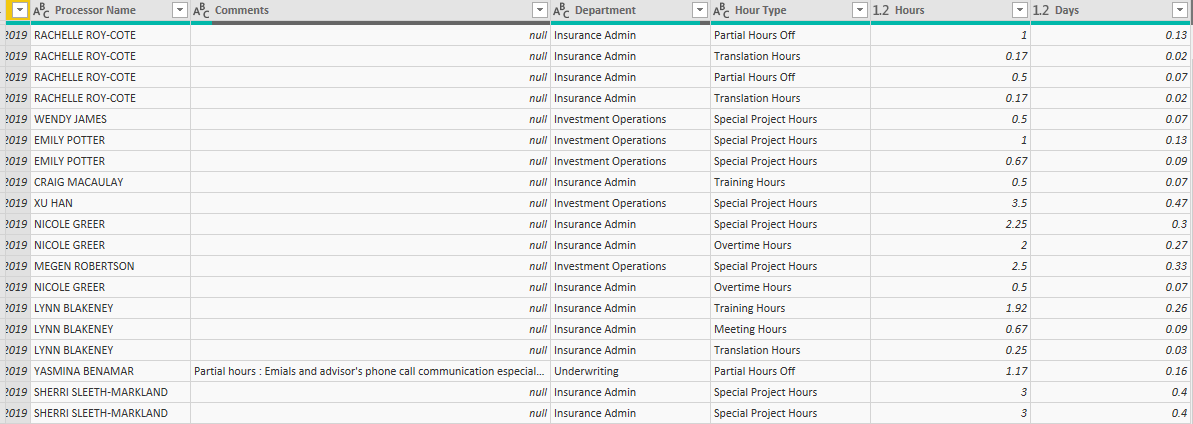
Task: Select the XU HAN cell
Action: coord(110,203)
